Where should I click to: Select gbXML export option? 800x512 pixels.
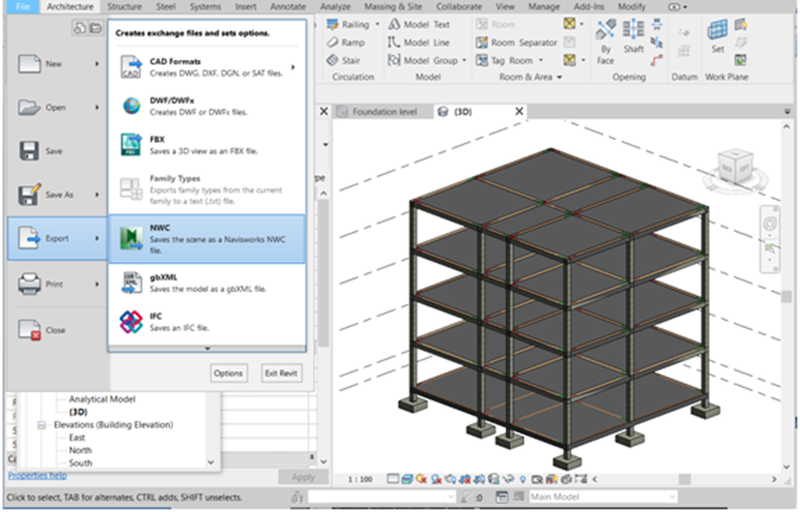pos(207,283)
